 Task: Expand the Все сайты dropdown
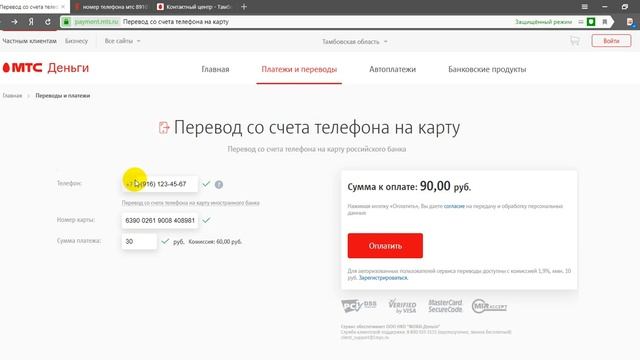pos(122,41)
